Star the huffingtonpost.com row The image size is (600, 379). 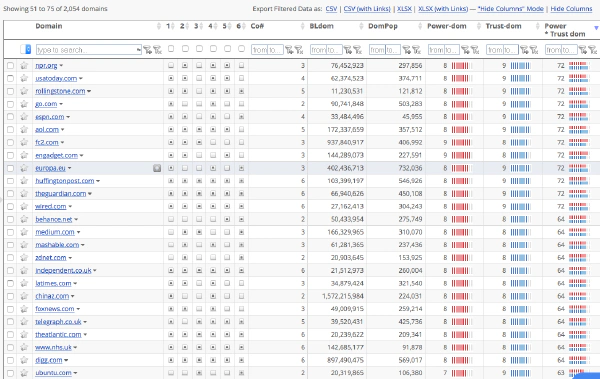click(x=24, y=181)
